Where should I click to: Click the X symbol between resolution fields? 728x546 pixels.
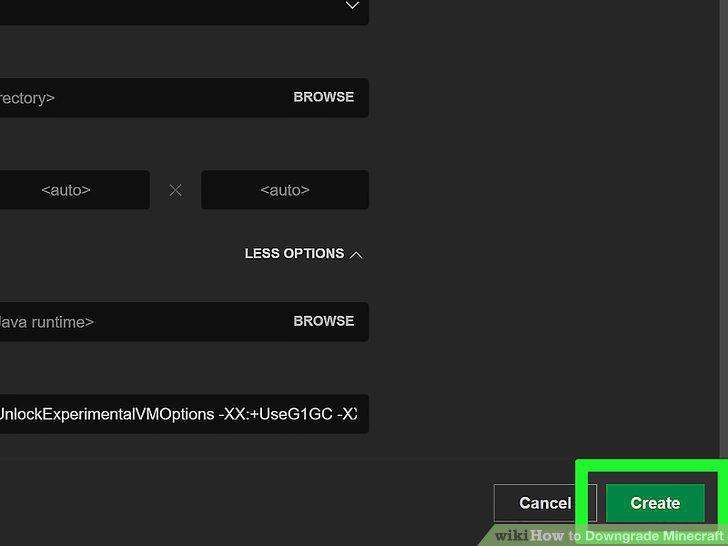[x=176, y=190]
